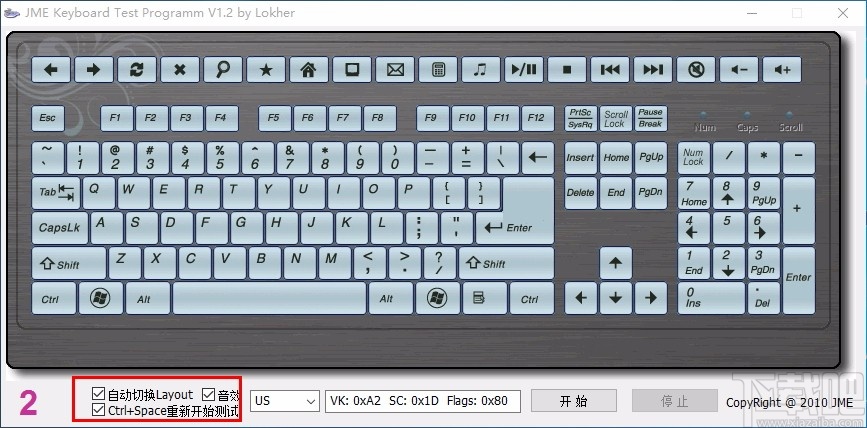Click the standalone Down arrow key
The height and width of the screenshot is (428, 867).
[x=615, y=299]
